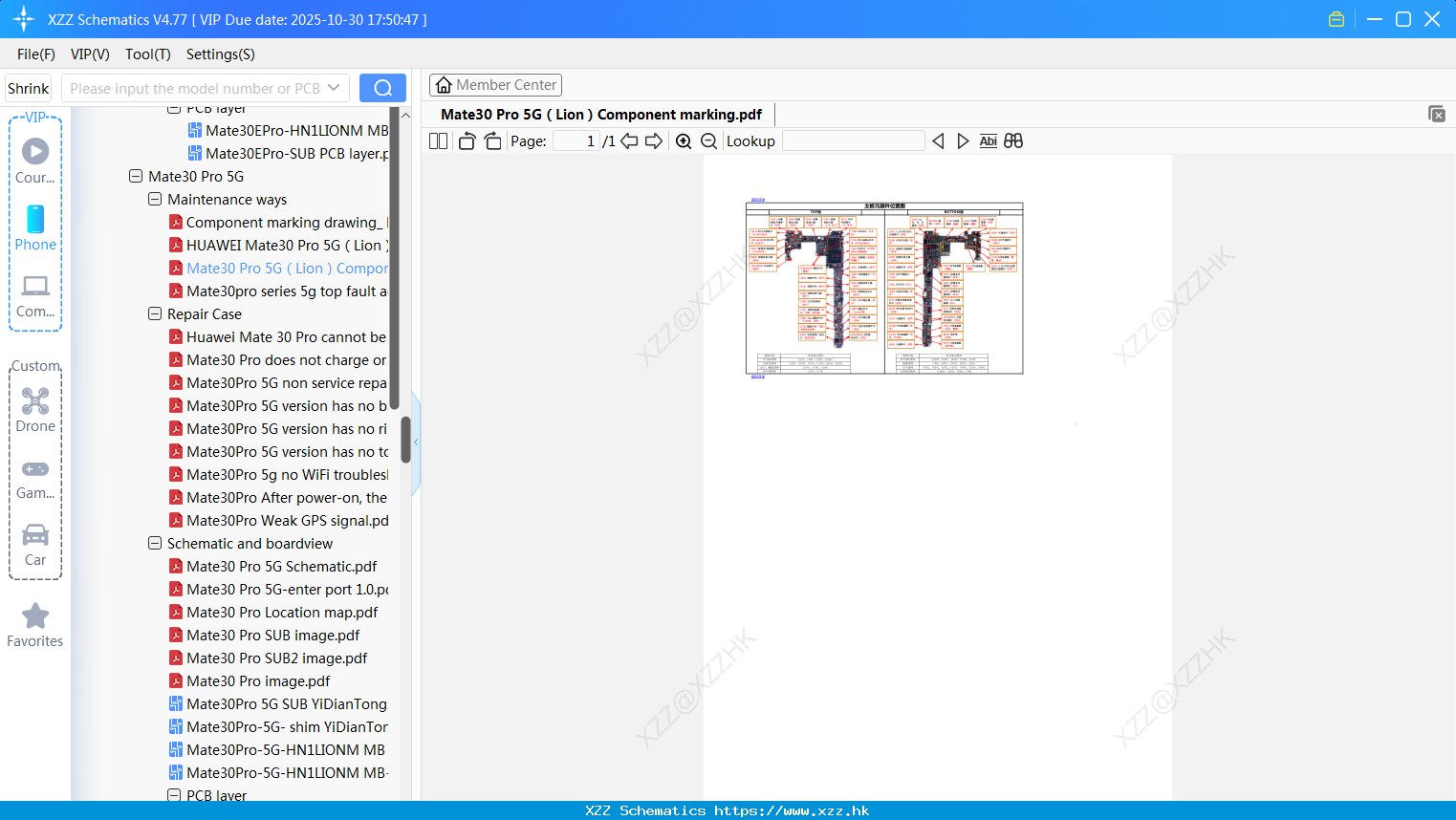
Task: Open the Settings(S) menu
Action: pyautogui.click(x=221, y=54)
